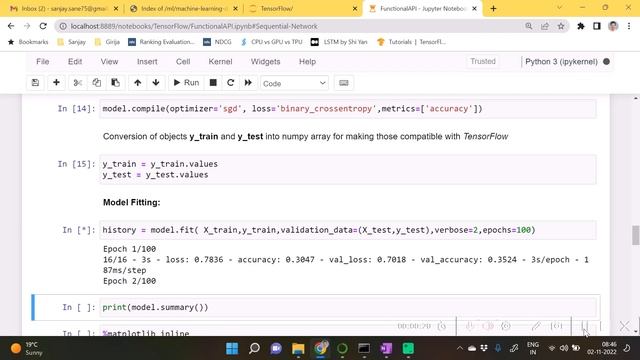Open a new browser tab with the plus button
The image size is (640, 360).
click(x=493, y=9)
